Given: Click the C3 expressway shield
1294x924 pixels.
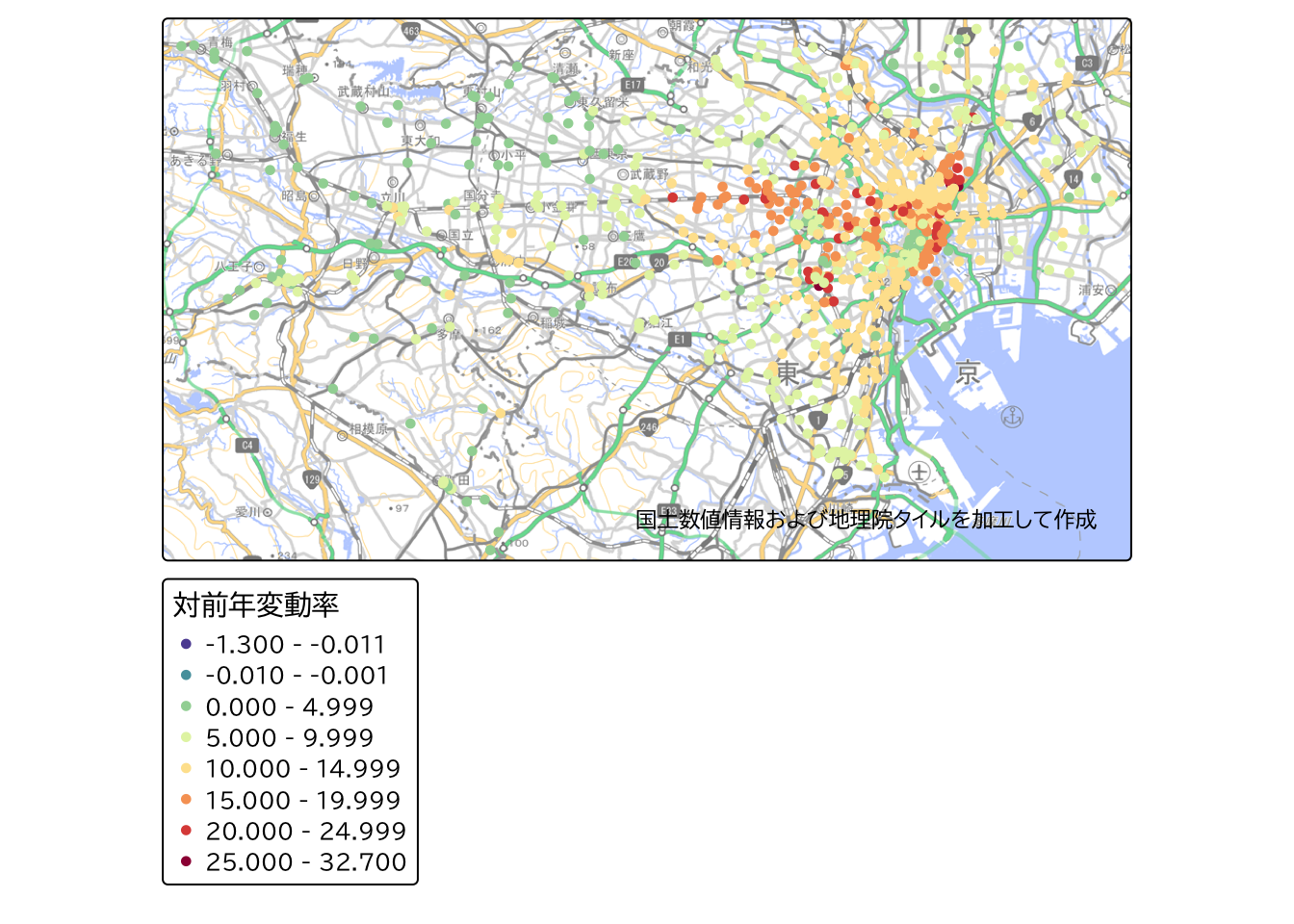Looking at the screenshot, I should click(1087, 64).
